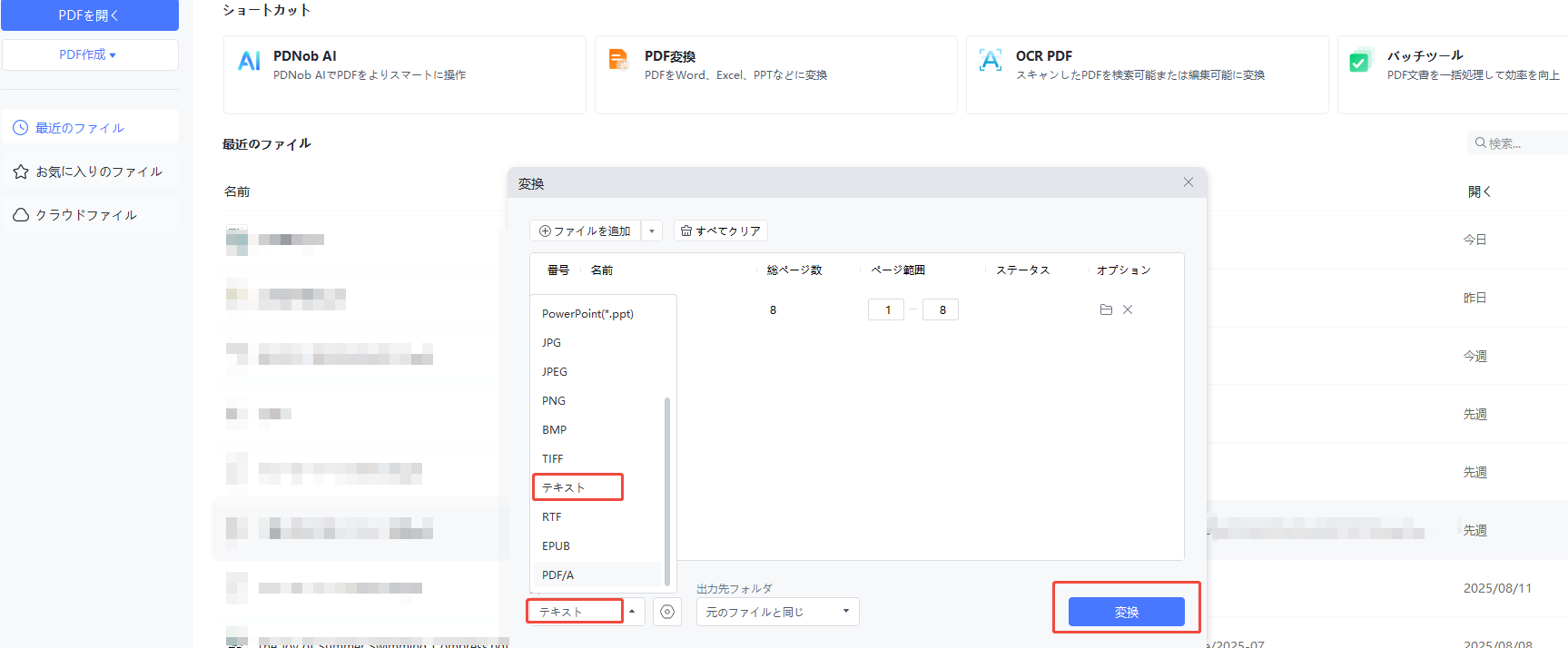Click the 今日 date entry
This screenshot has width=1568, height=648.
[1475, 240]
